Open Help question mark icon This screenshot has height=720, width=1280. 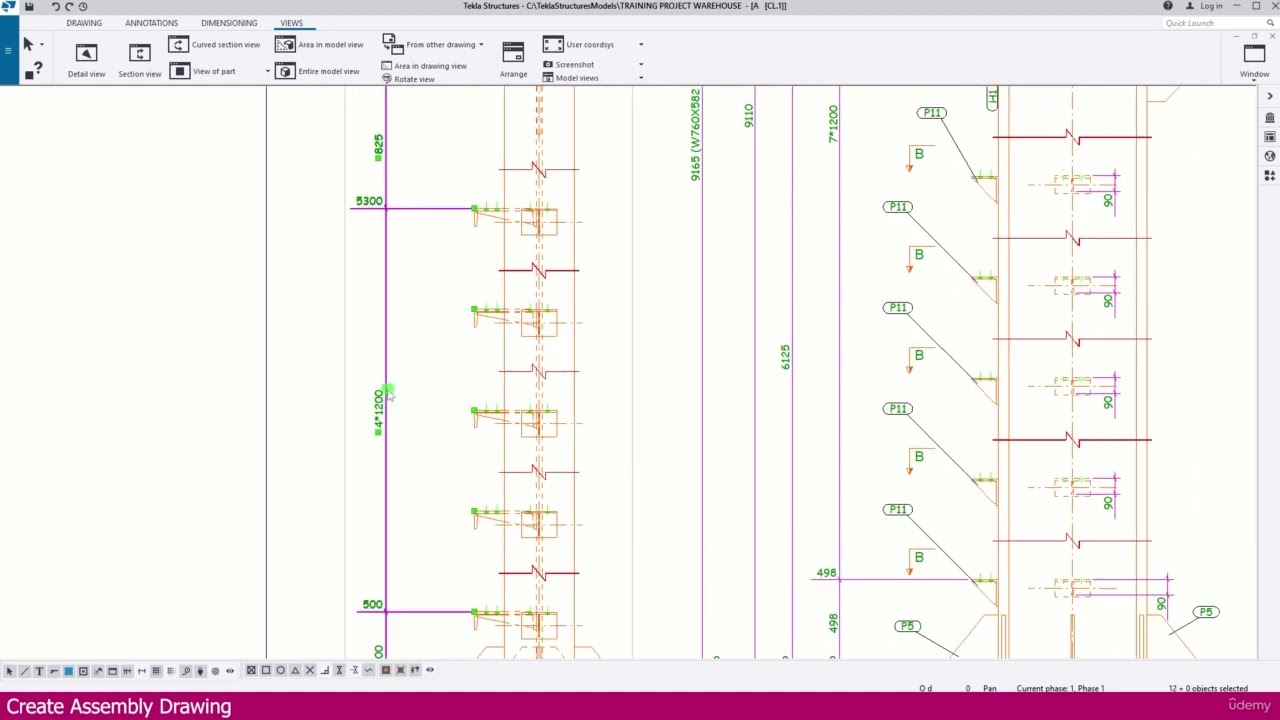pyautogui.click(x=1168, y=6)
